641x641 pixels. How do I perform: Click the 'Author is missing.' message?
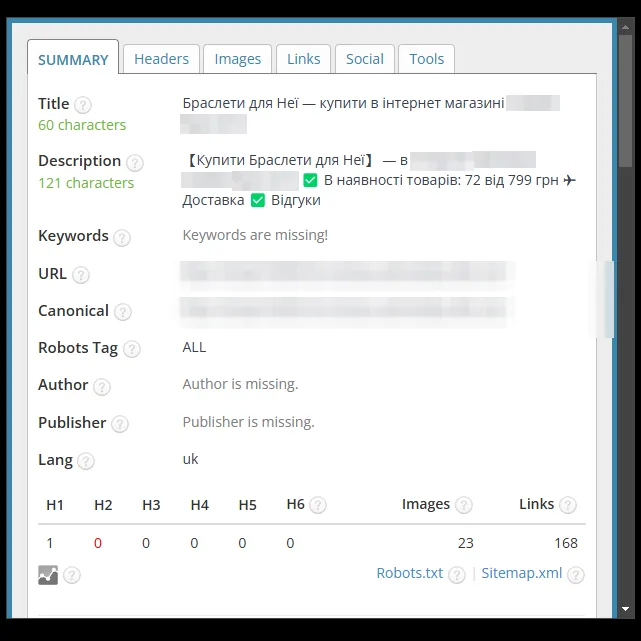click(240, 384)
